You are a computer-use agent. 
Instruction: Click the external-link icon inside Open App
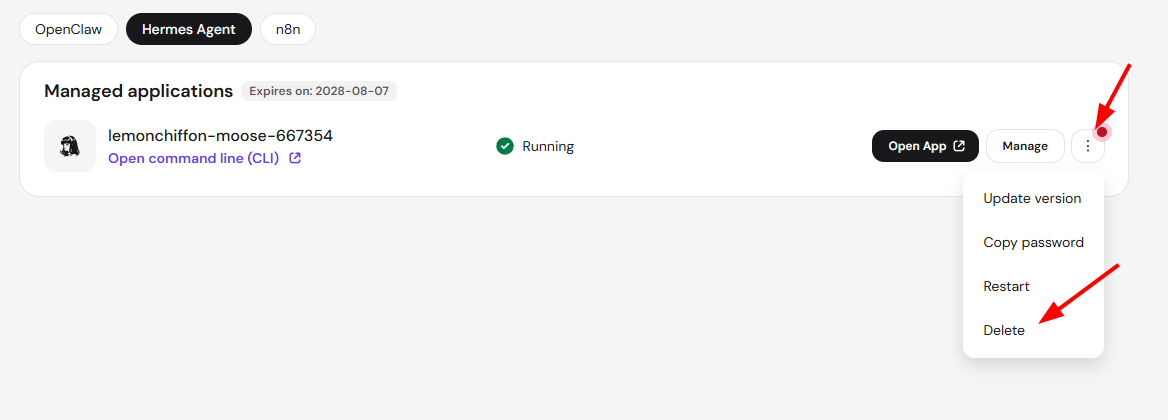(x=959, y=146)
